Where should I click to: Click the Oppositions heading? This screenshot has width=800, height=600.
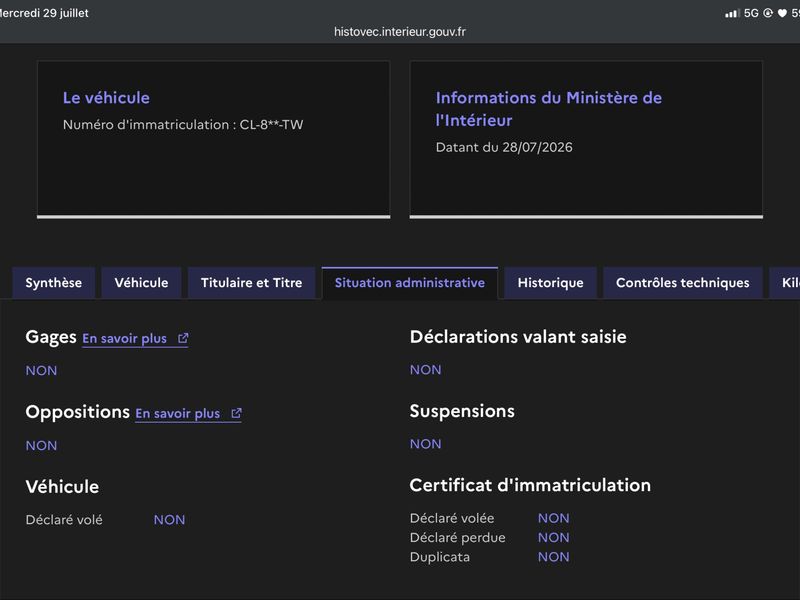pos(78,412)
